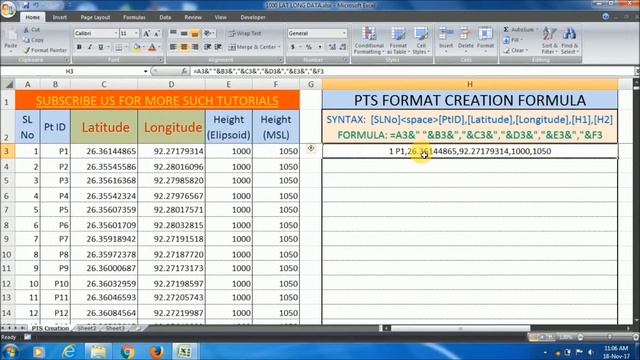Viewport: 640px width, 360px height.
Task: Click the Merge & Center button
Action: click(x=254, y=47)
